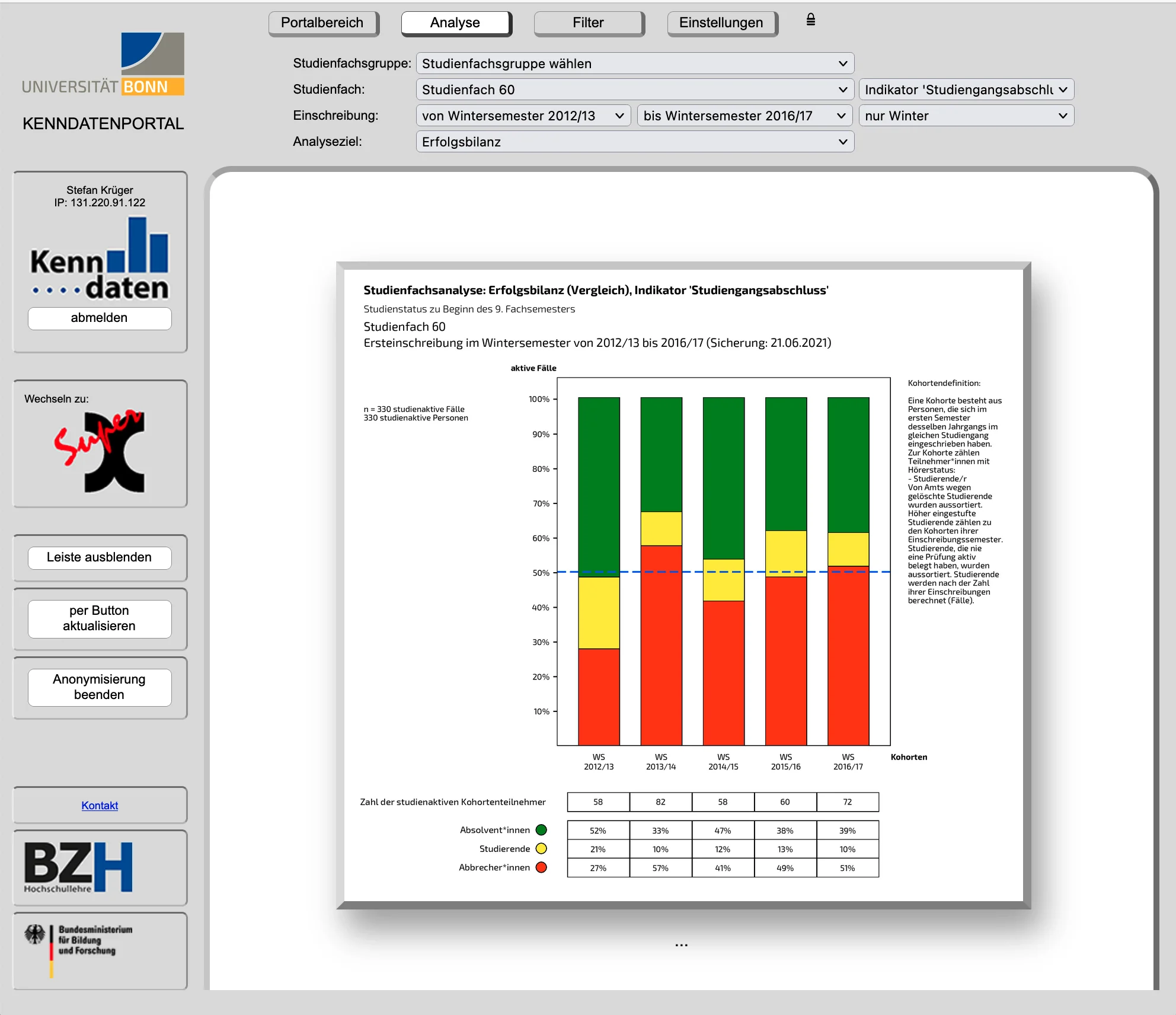This screenshot has height=1015, width=1176.
Task: Click the green Absolvent*innen legend circle
Action: 541,830
